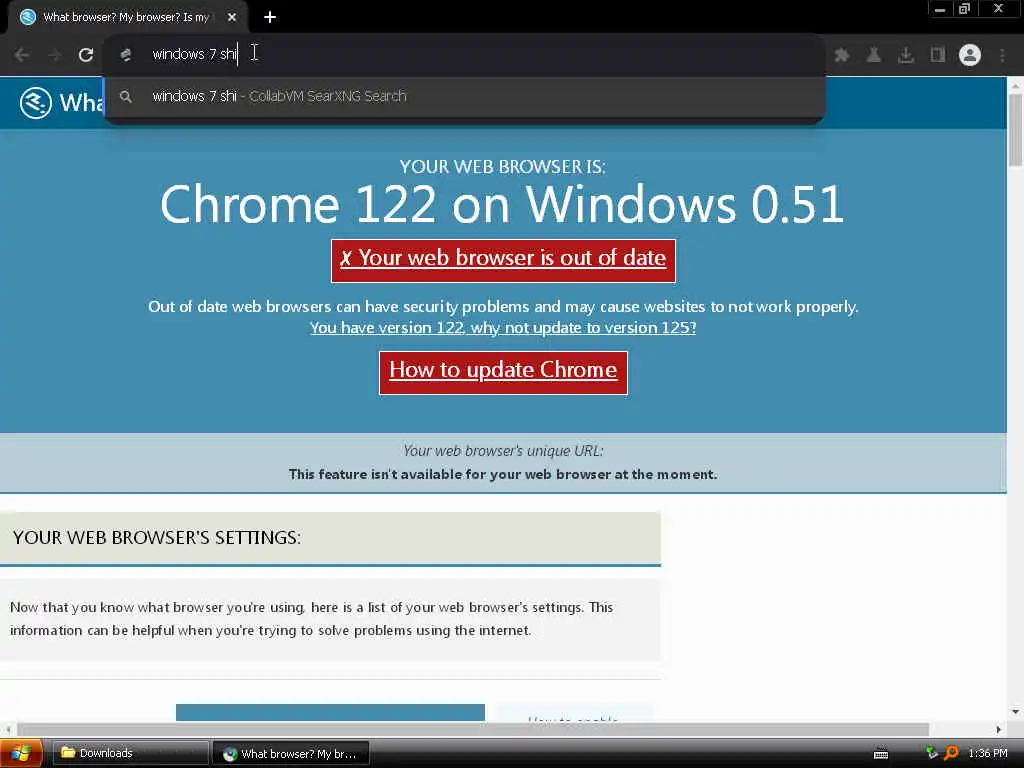This screenshot has width=1024, height=768.
Task: Click the network tray icon
Action: (x=932, y=753)
